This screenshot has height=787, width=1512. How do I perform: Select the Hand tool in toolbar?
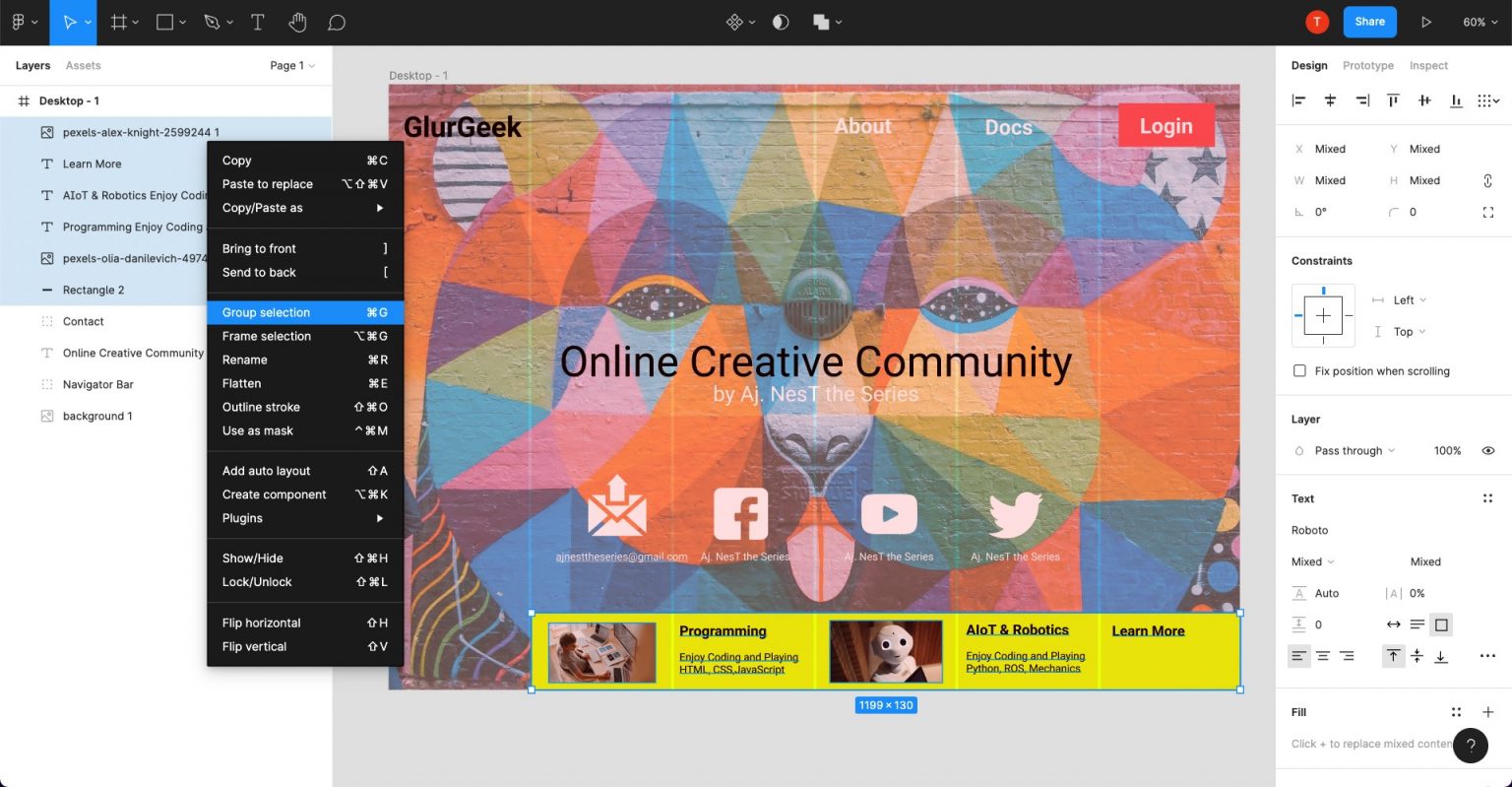pyautogui.click(x=297, y=22)
